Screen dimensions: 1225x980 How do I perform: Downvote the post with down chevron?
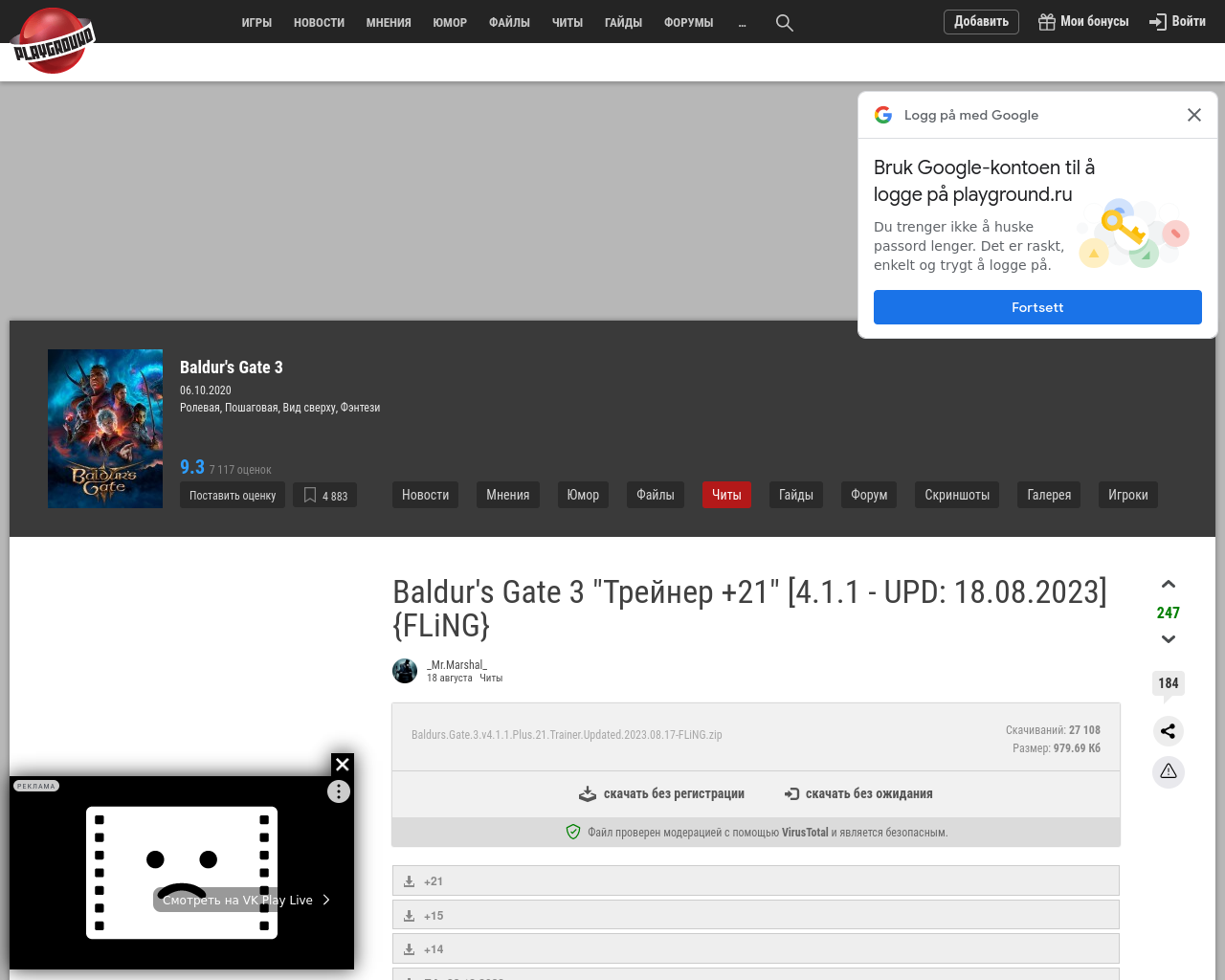point(1169,639)
